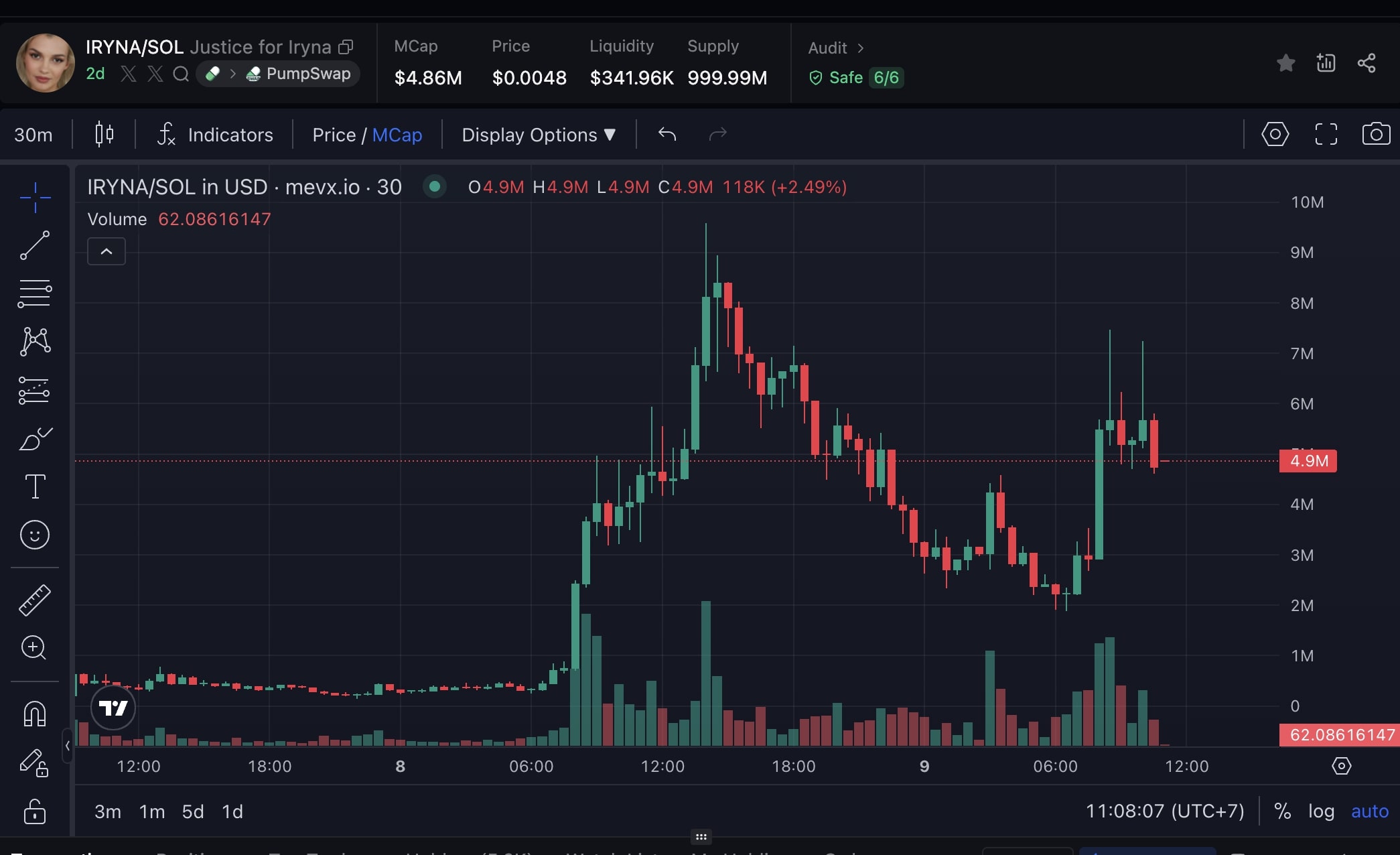The height and width of the screenshot is (855, 1400).
Task: Click the magnet snap mode icon
Action: (35, 714)
